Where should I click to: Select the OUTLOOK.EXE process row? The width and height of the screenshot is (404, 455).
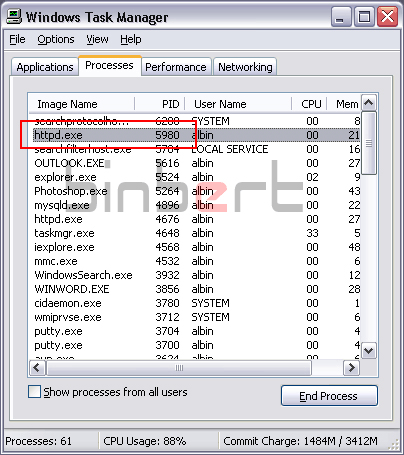196,163
